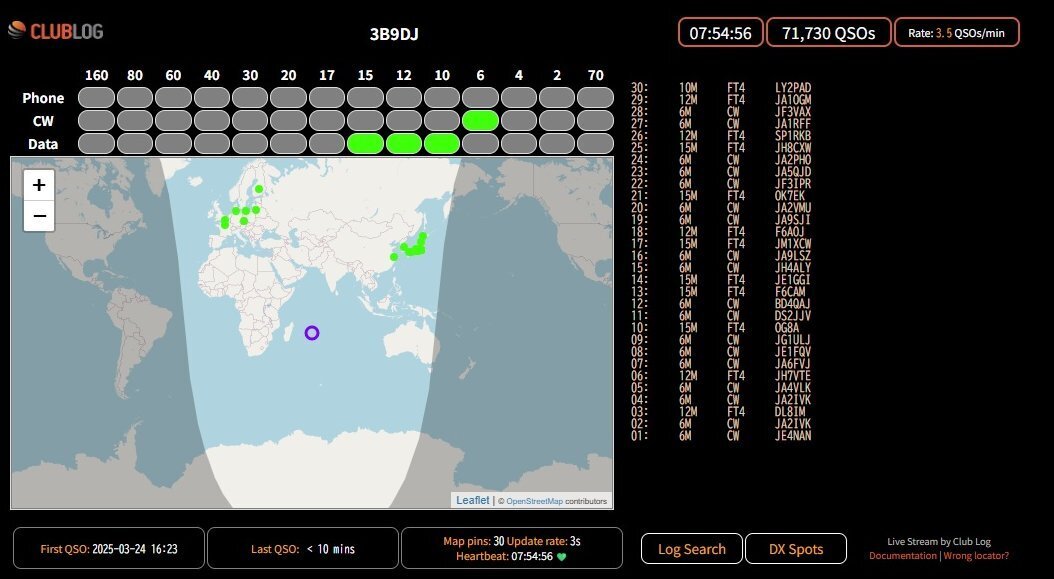Click the green pin over Finland
This screenshot has width=1054, height=579.
[x=258, y=188]
